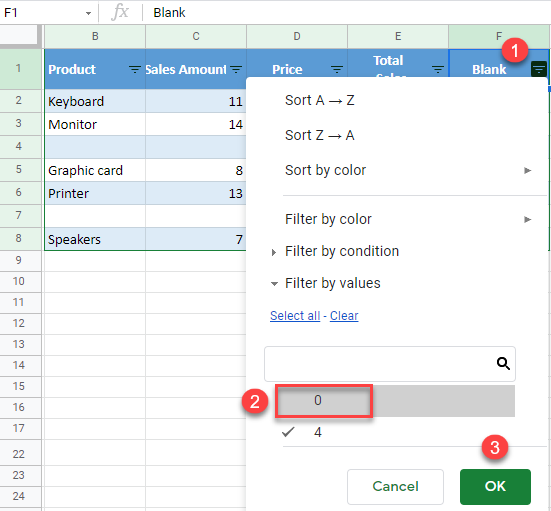This screenshot has height=511, width=551.
Task: Click the Blank column filter icon
Action: click(x=539, y=69)
